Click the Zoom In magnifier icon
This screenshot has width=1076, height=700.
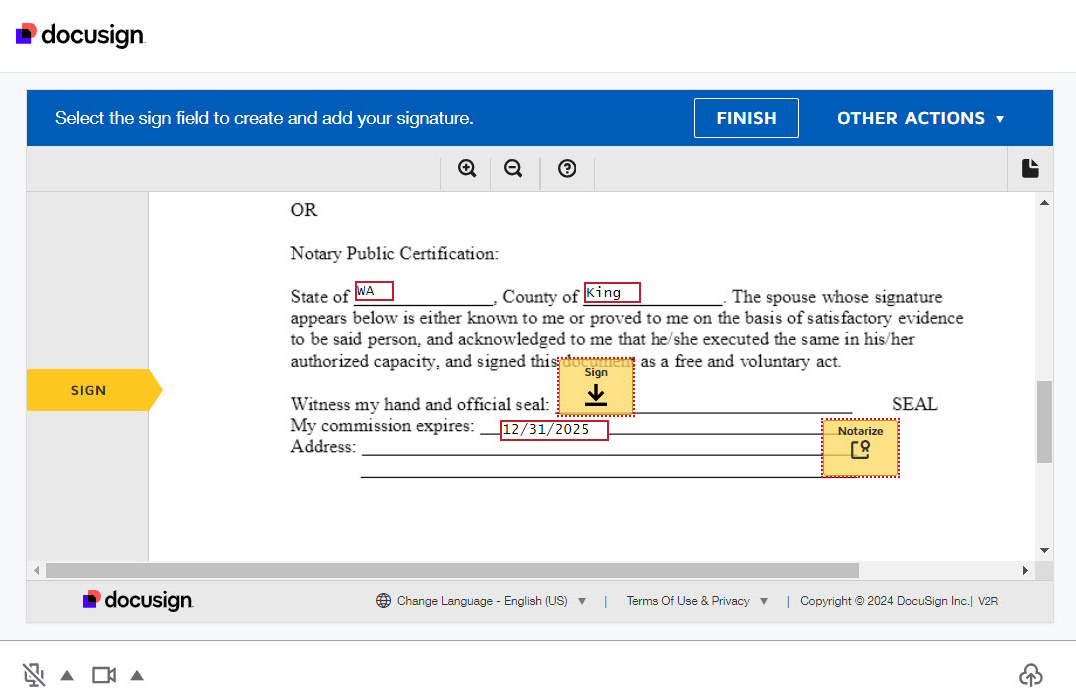point(465,168)
